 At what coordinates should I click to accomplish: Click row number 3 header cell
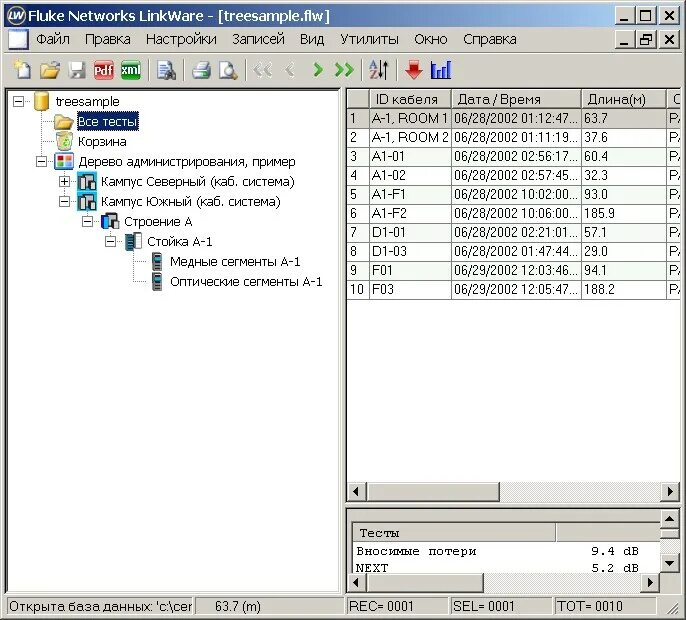(x=358, y=156)
